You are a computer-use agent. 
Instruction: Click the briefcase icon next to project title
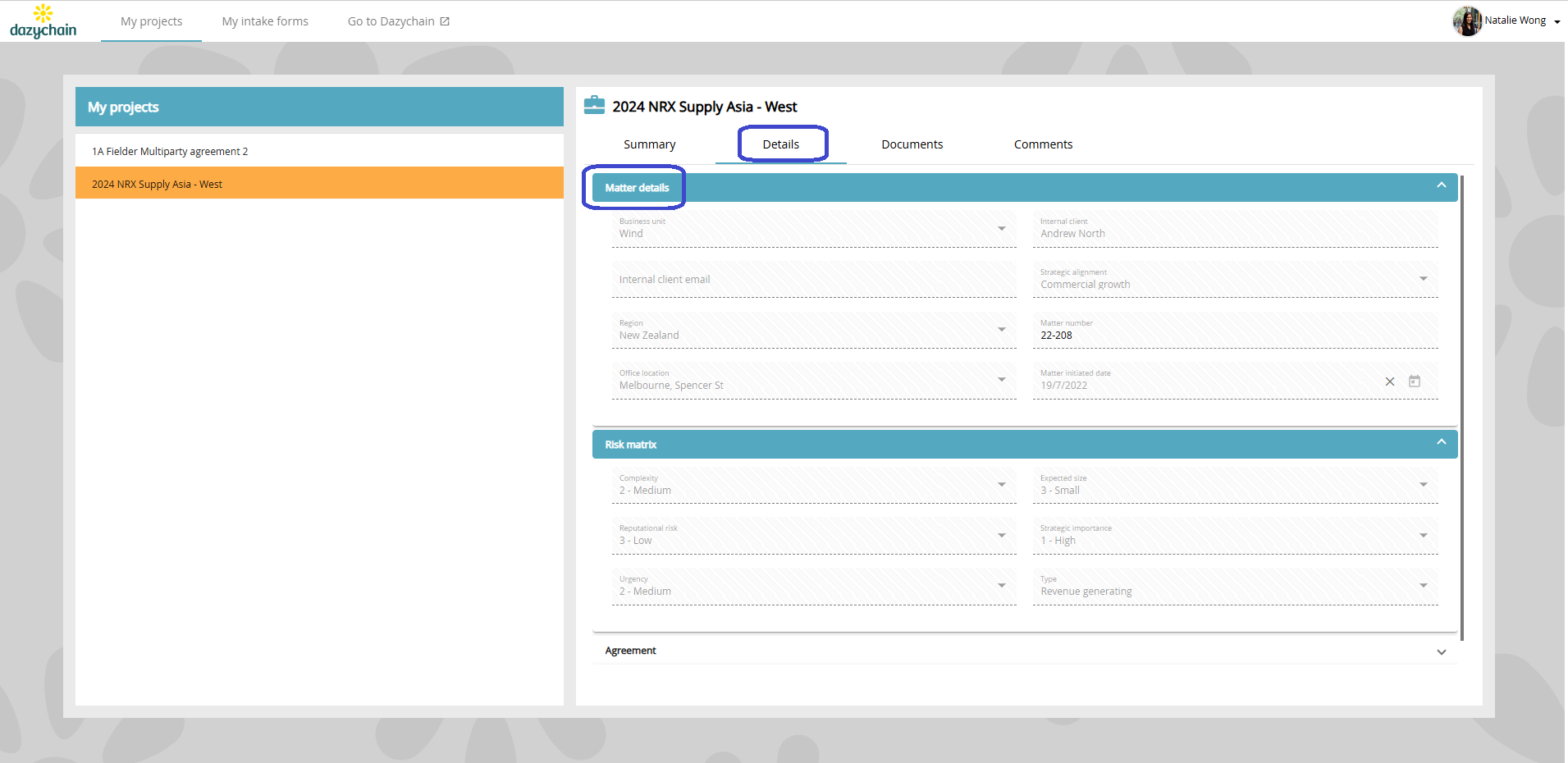click(x=594, y=105)
